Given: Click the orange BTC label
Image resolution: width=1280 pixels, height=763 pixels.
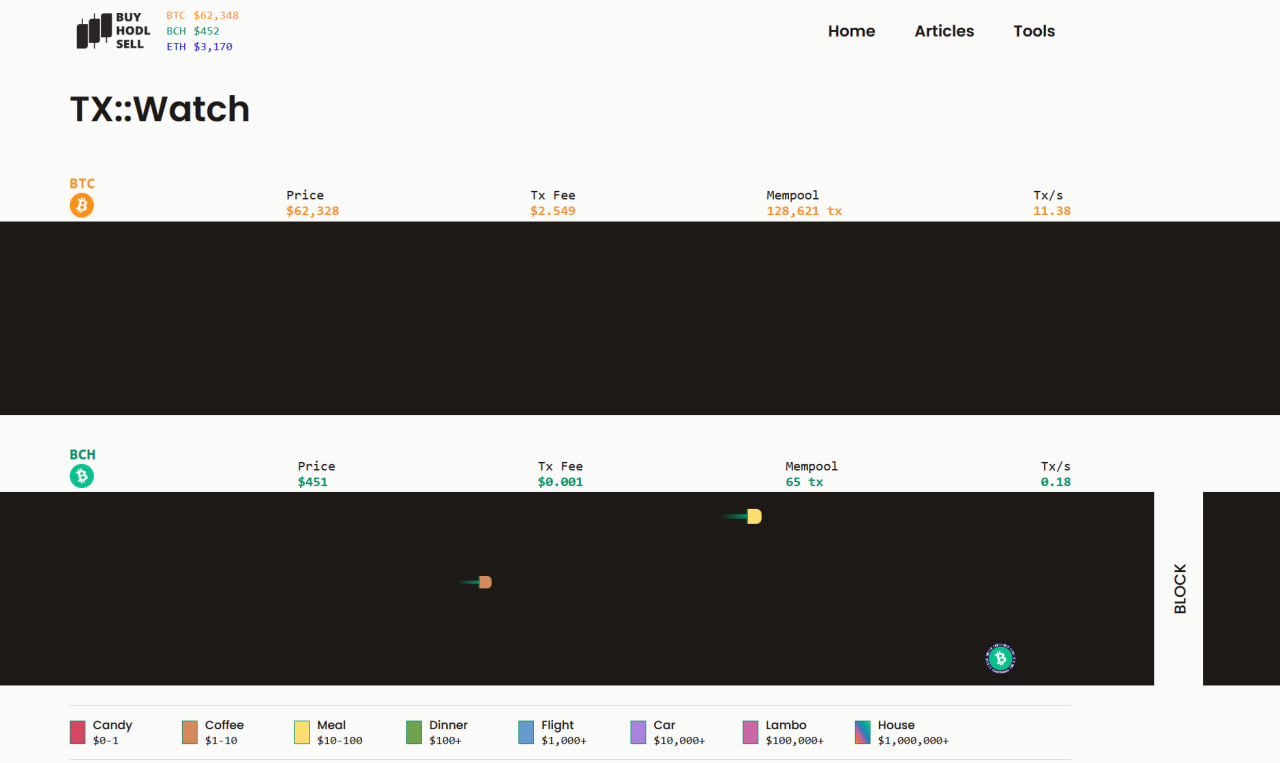Looking at the screenshot, I should click(82, 184).
